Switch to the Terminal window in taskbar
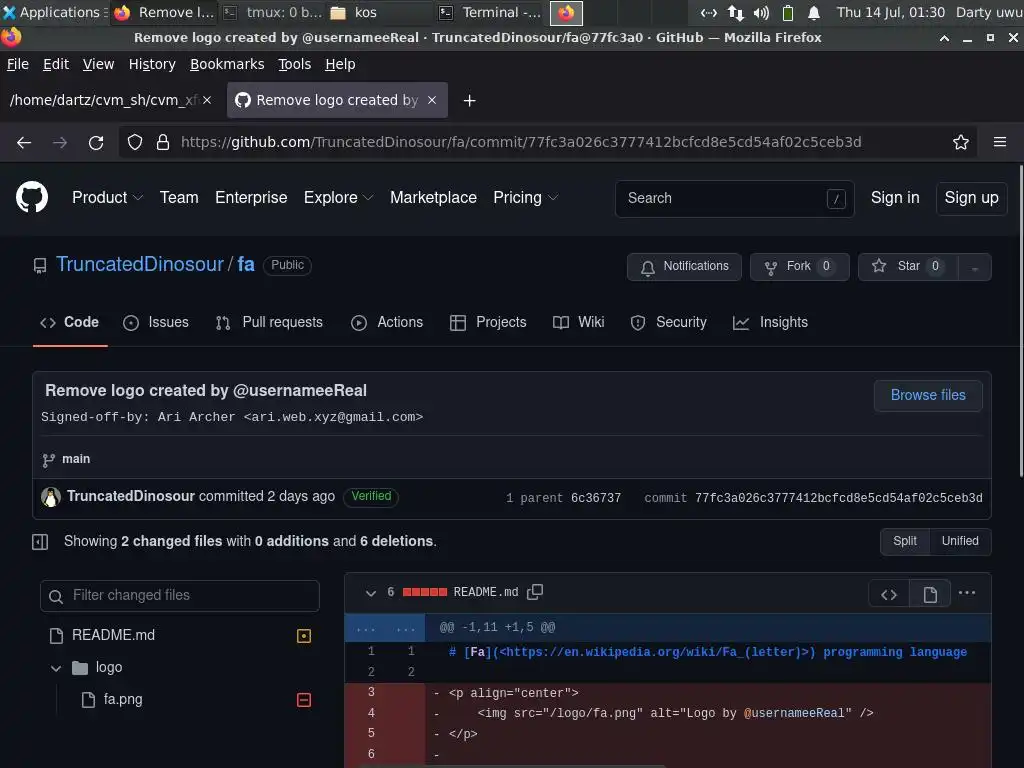Image resolution: width=1024 pixels, height=768 pixels. (490, 12)
